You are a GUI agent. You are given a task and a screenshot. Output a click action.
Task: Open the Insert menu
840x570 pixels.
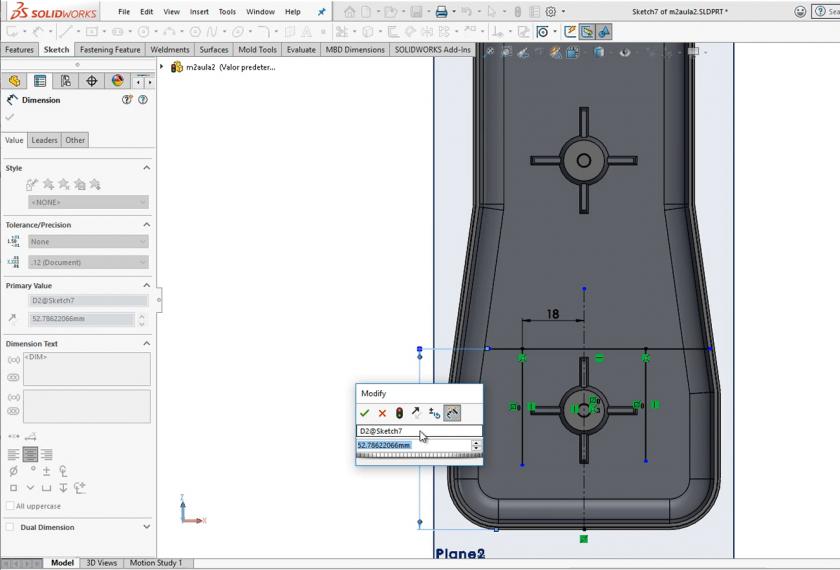tap(199, 12)
